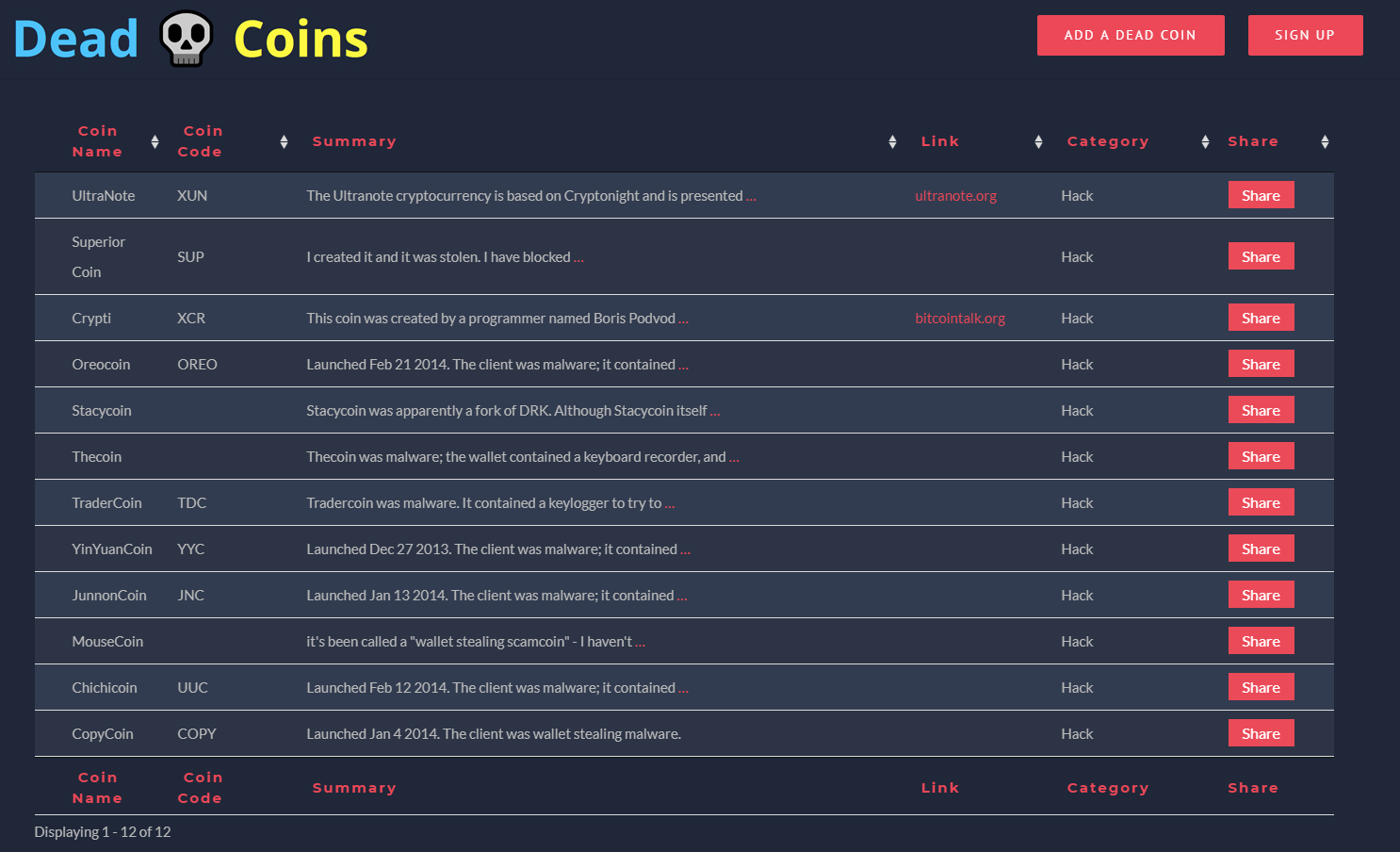This screenshot has width=1400, height=852.
Task: Click the skull logo icon
Action: pos(186,39)
